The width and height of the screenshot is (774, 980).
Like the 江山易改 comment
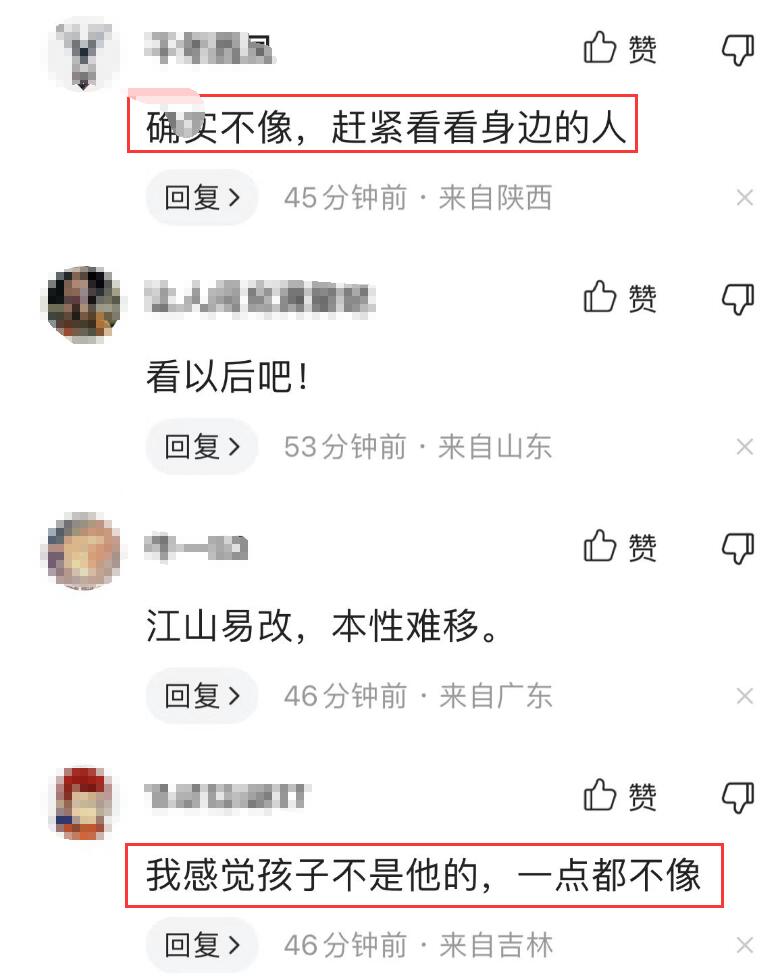pos(620,547)
